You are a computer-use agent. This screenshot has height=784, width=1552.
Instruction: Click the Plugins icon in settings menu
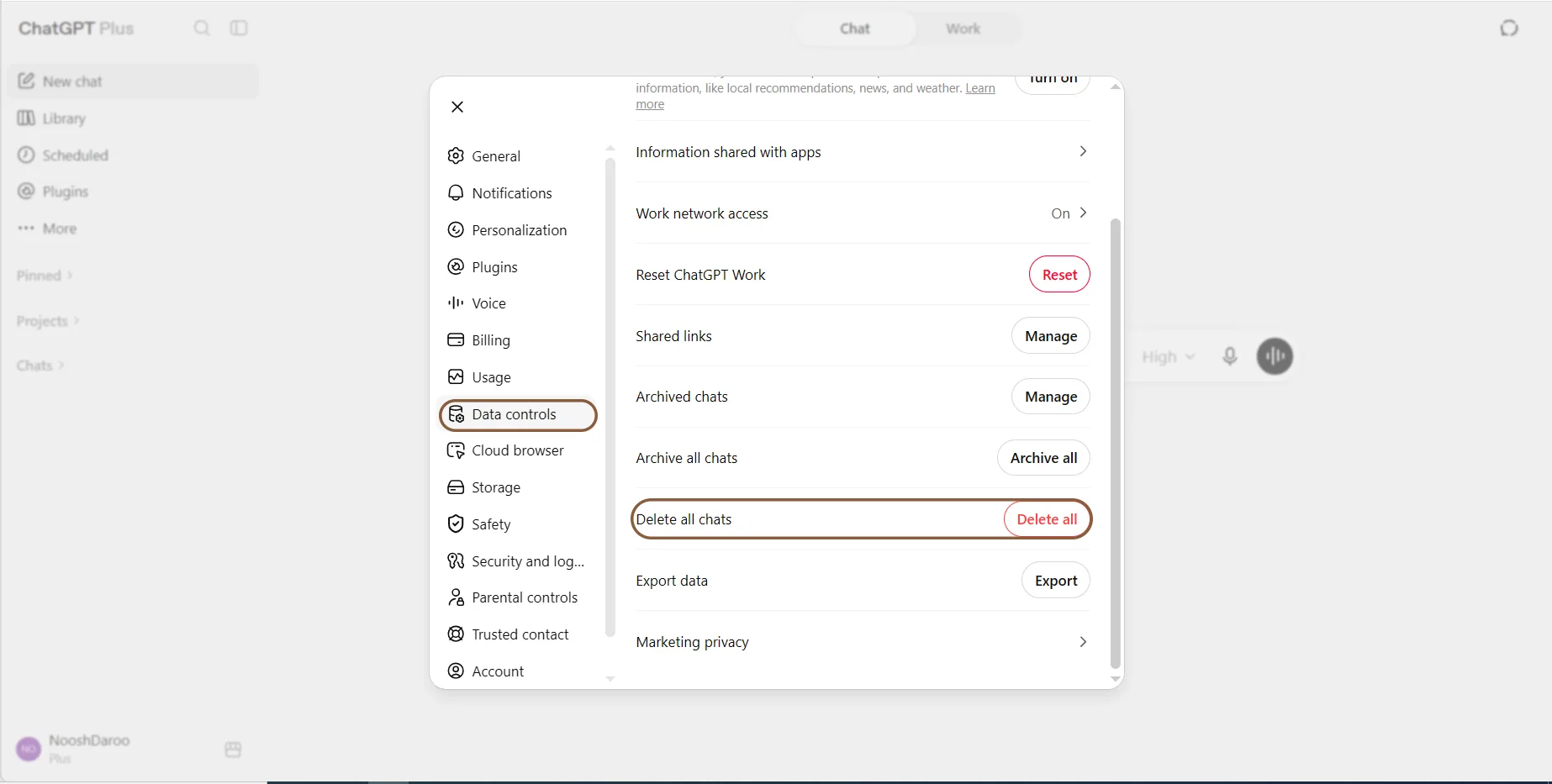[x=456, y=266]
